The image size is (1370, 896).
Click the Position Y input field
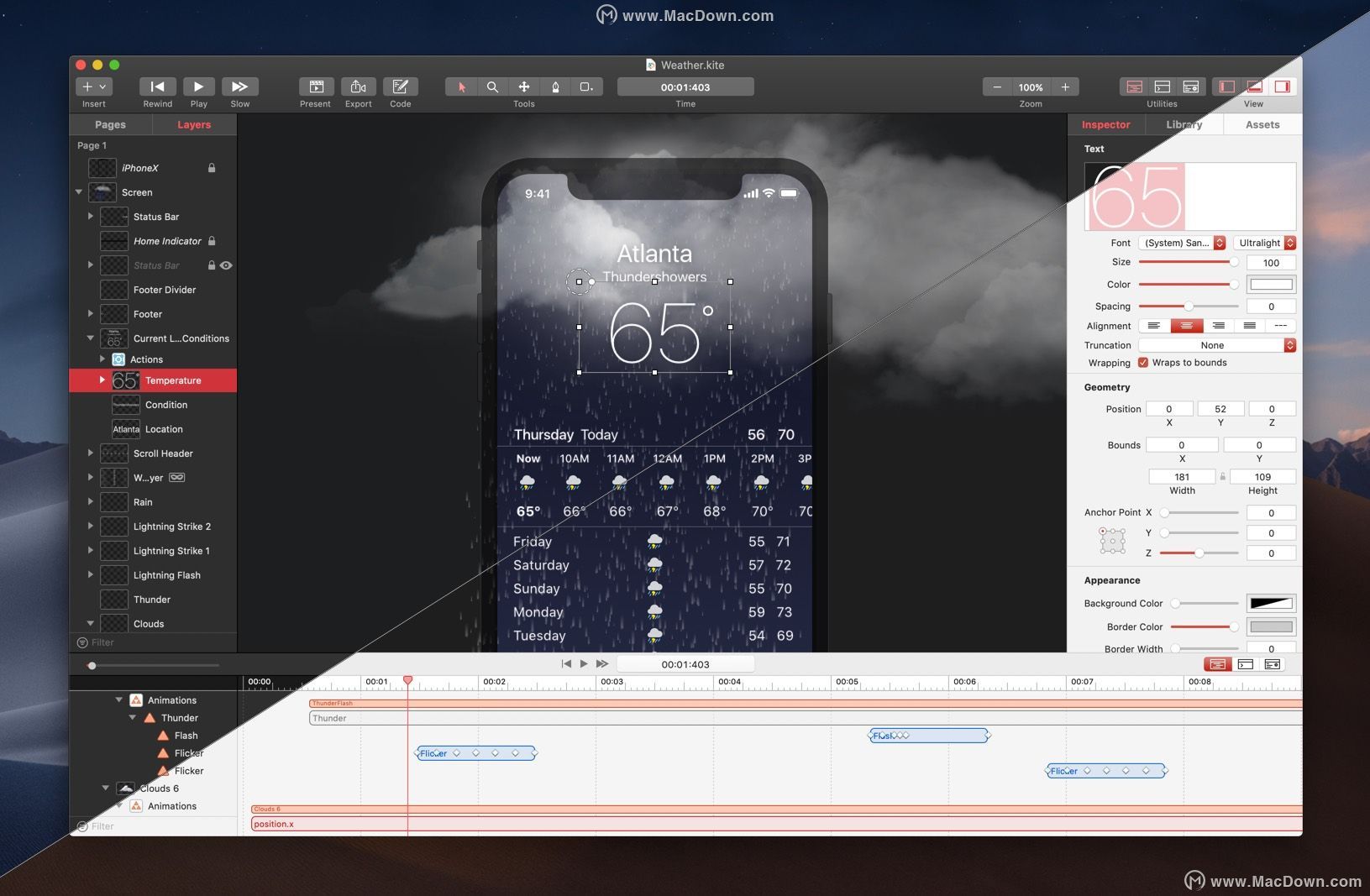1220,409
